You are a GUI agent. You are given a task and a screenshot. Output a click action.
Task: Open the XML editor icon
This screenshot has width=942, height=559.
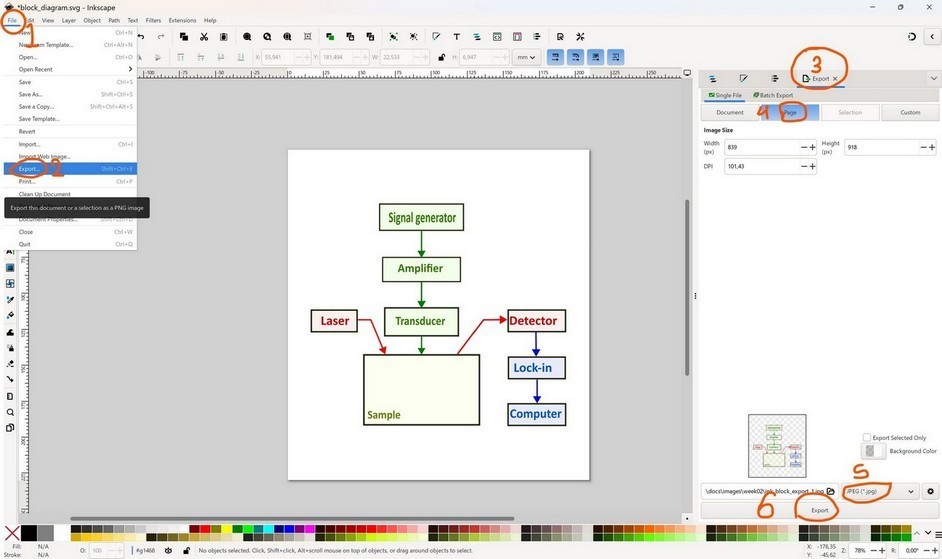497,37
